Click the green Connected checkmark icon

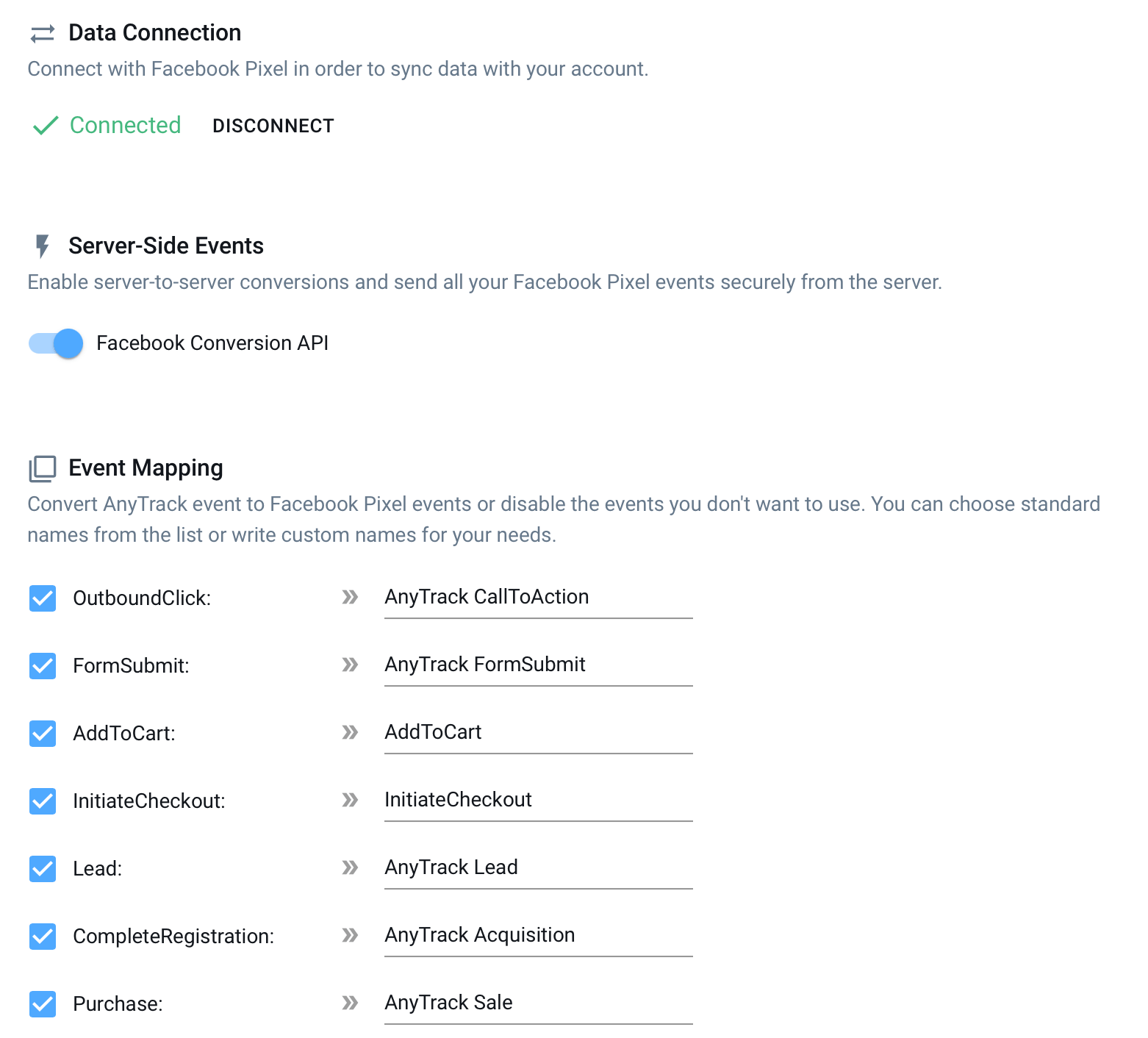(x=46, y=126)
